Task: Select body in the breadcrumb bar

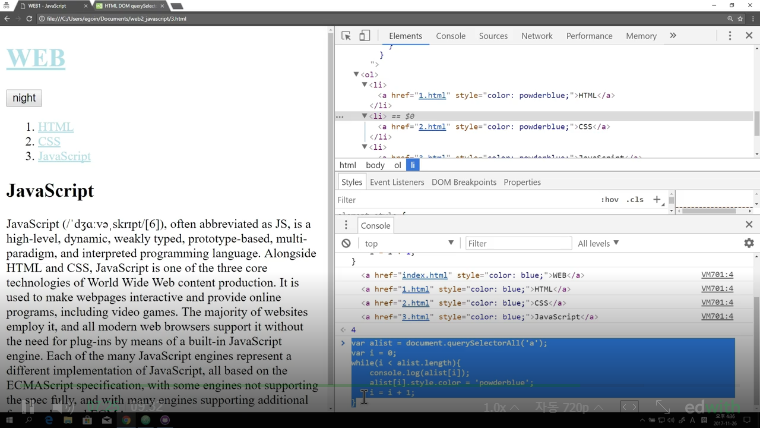Action: pyautogui.click(x=375, y=165)
